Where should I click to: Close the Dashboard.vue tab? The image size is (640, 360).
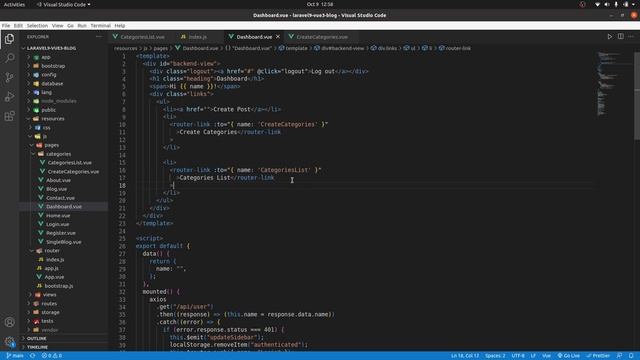[x=278, y=37]
